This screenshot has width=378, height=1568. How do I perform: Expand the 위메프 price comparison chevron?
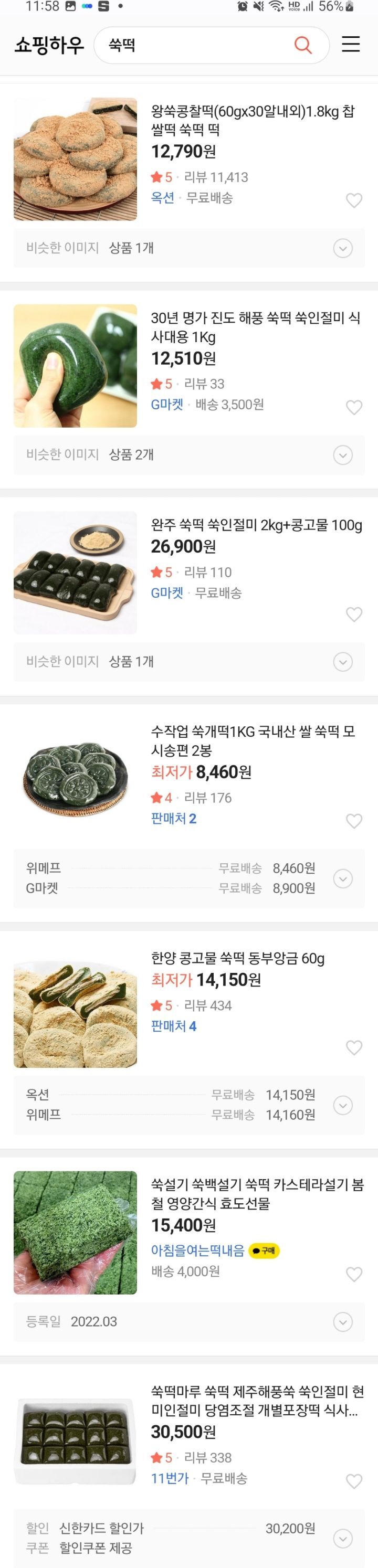pyautogui.click(x=345, y=878)
